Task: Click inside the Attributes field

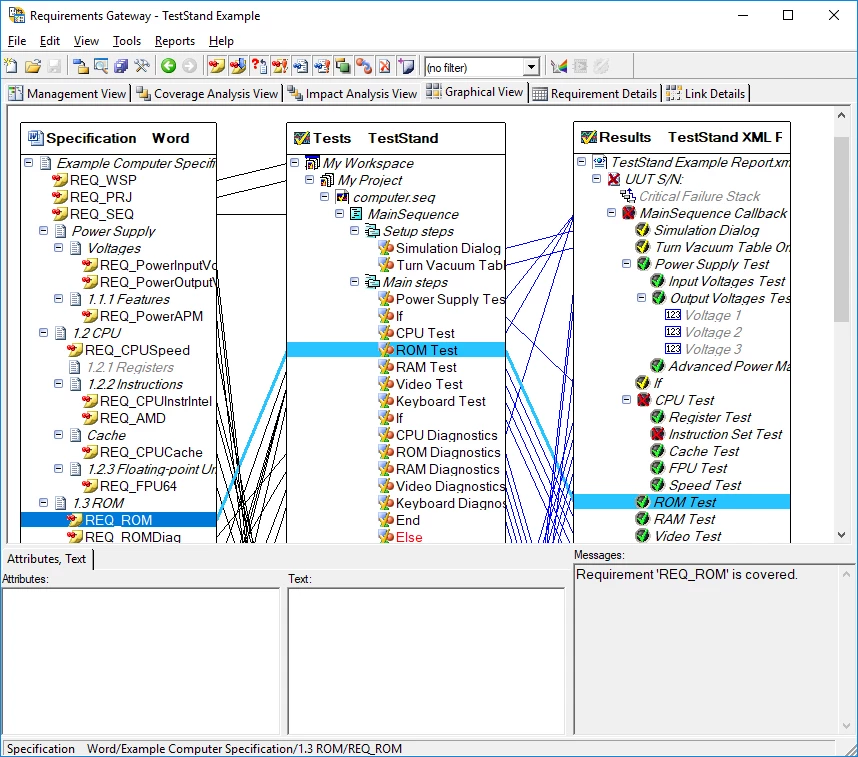Action: coord(141,661)
